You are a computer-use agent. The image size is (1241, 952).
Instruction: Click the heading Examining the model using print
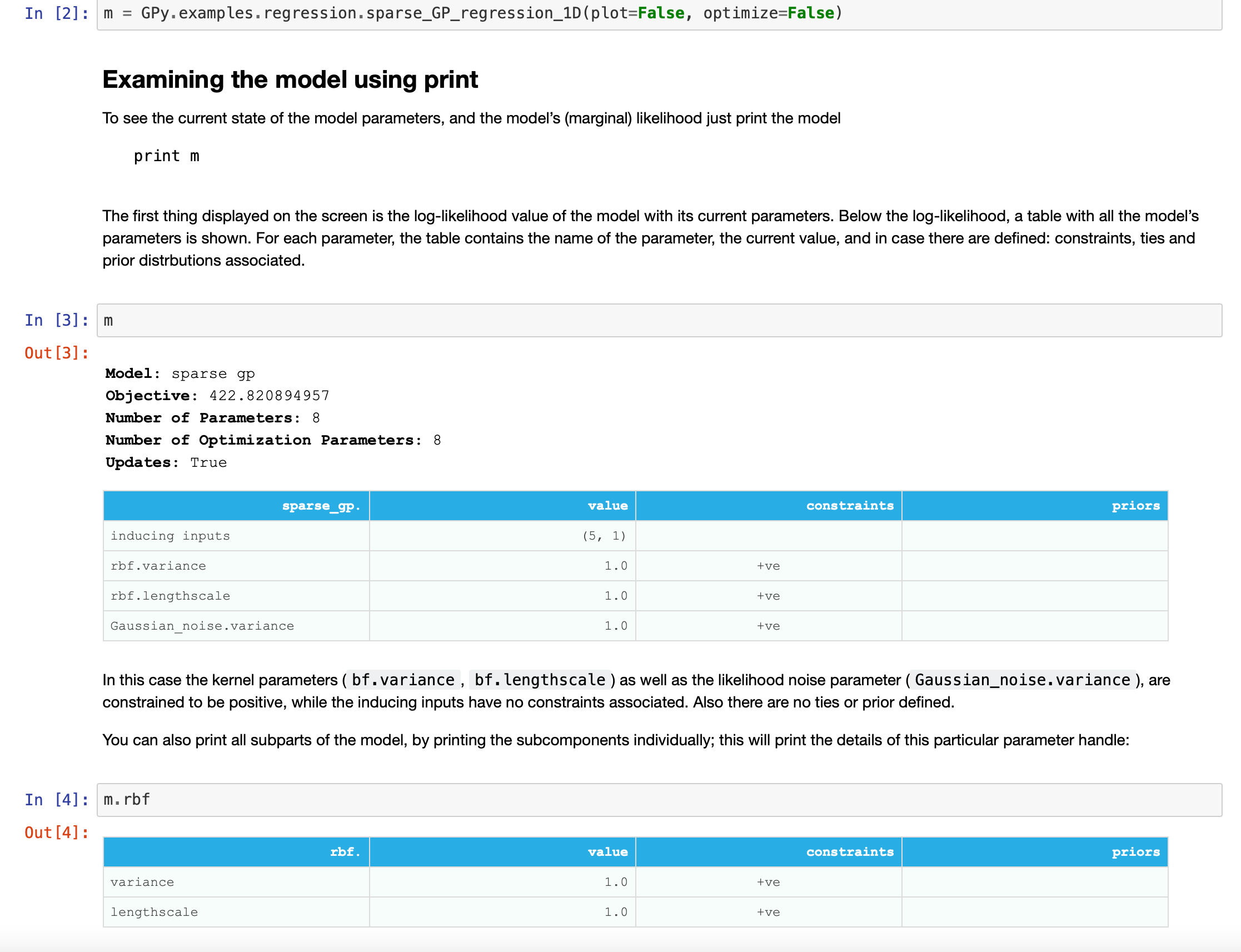click(x=290, y=79)
